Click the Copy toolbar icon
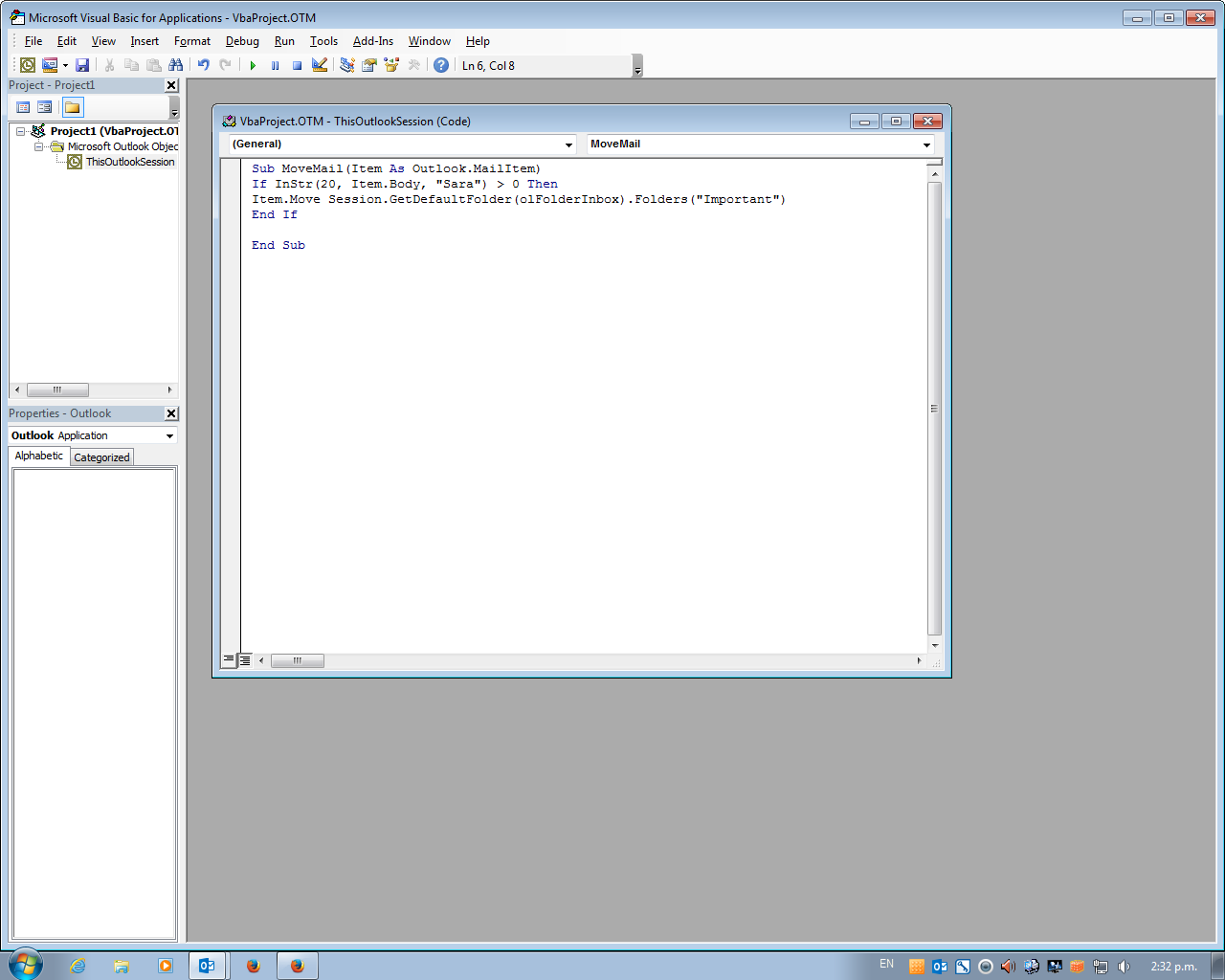This screenshot has width=1225, height=980. pyautogui.click(x=131, y=65)
